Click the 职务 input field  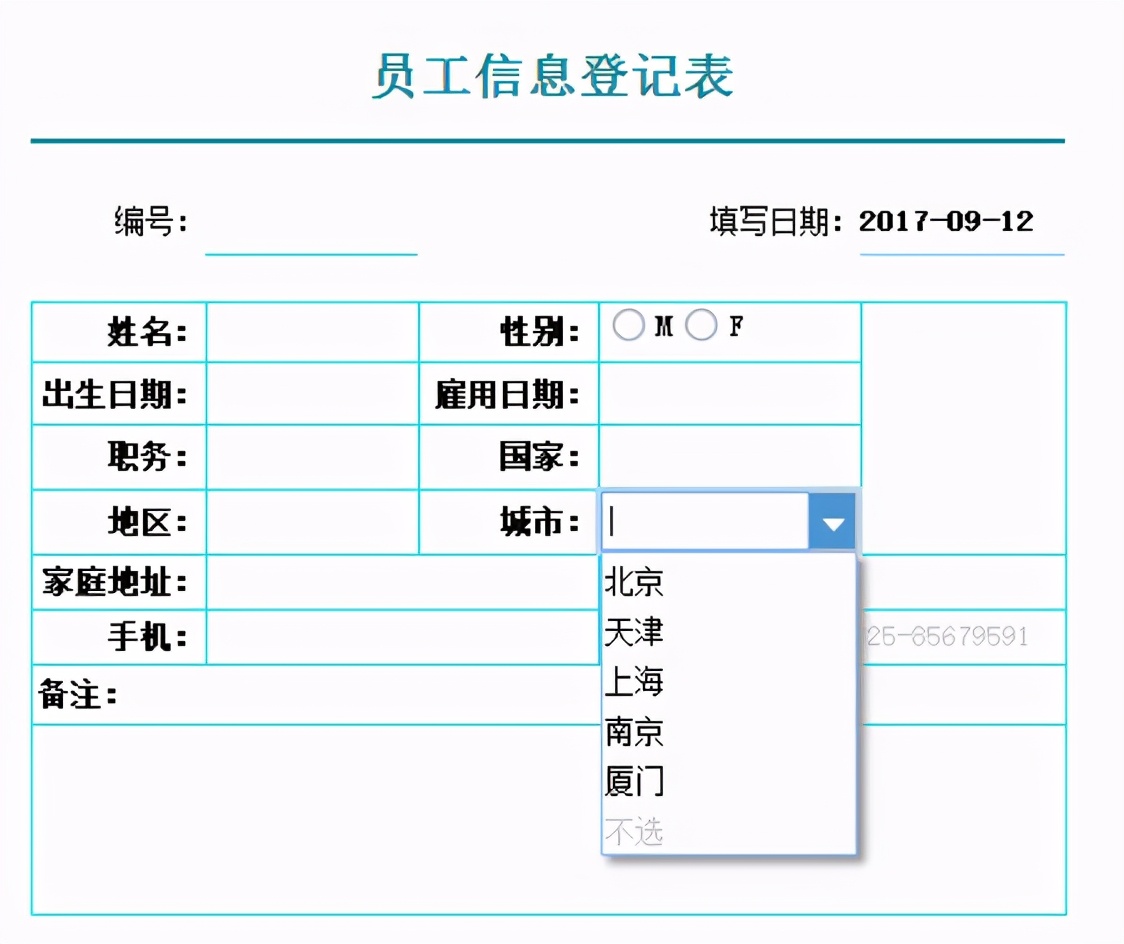pyautogui.click(x=310, y=456)
